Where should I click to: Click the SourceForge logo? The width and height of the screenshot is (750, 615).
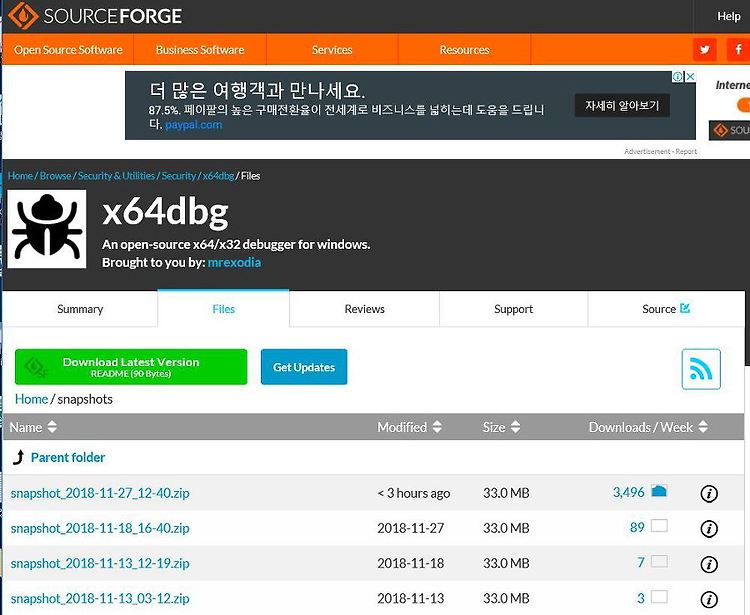(x=95, y=16)
